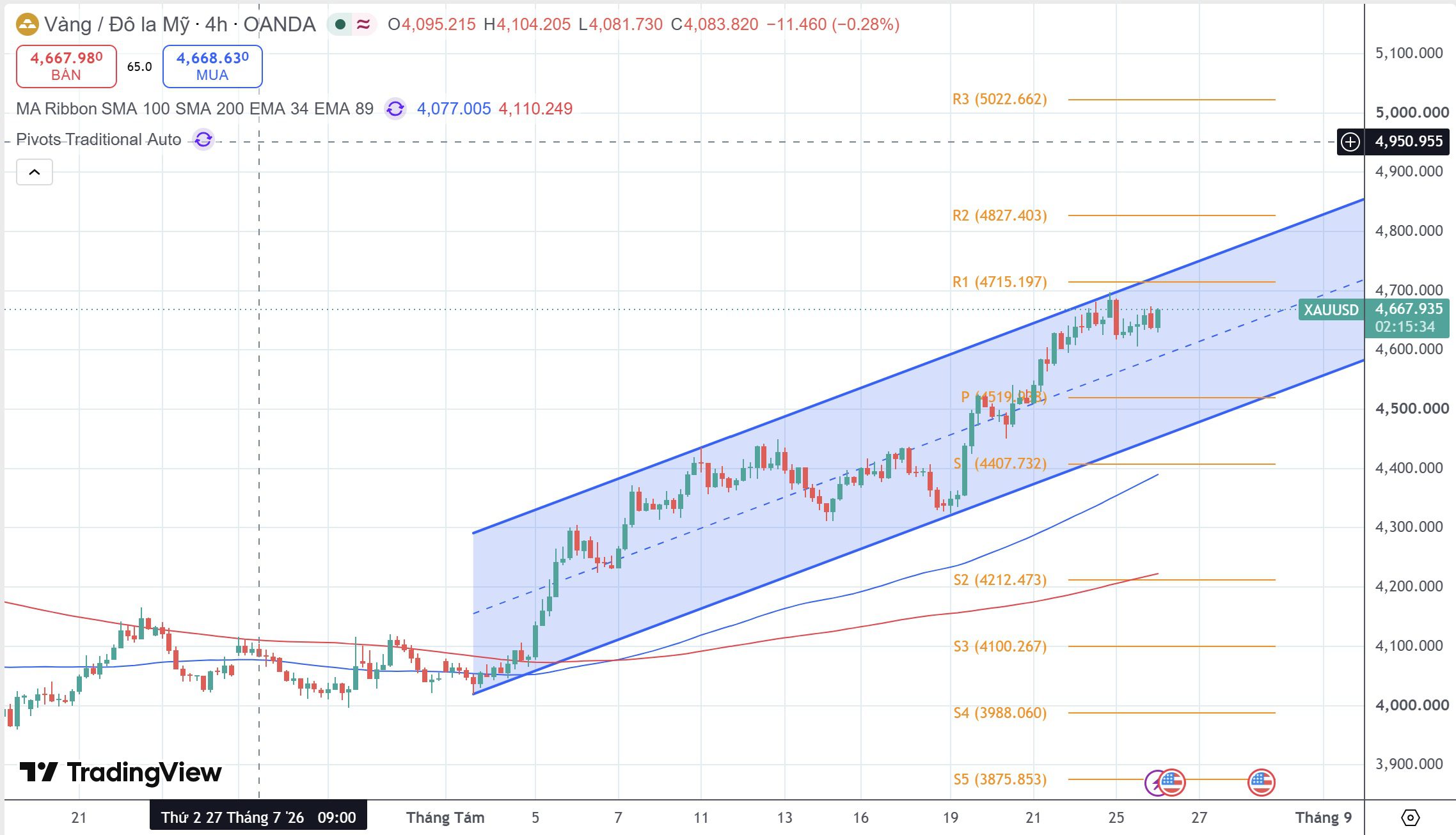Click the MA Ribbon refresh icon

395,109
